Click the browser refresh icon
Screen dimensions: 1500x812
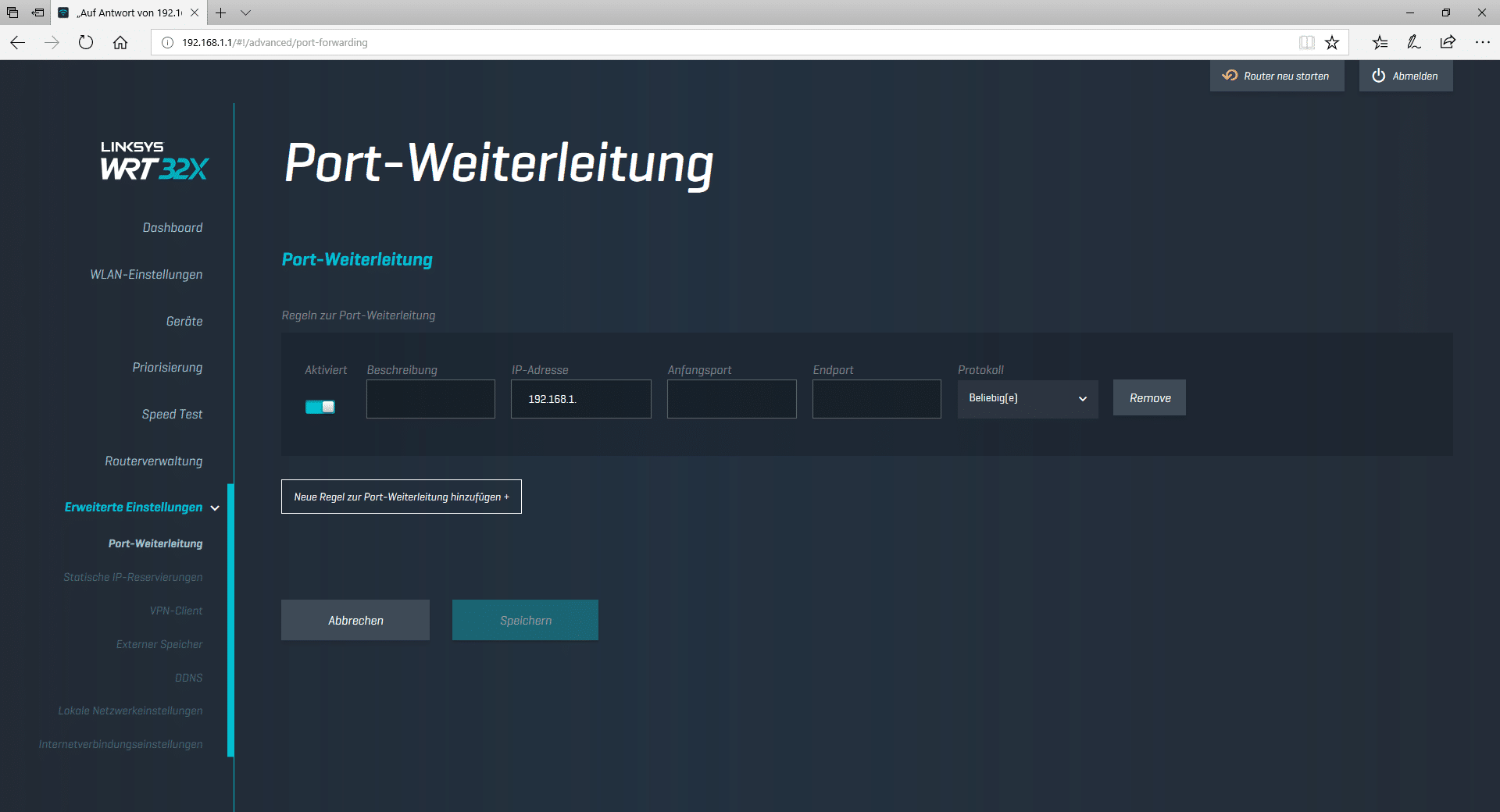(86, 42)
